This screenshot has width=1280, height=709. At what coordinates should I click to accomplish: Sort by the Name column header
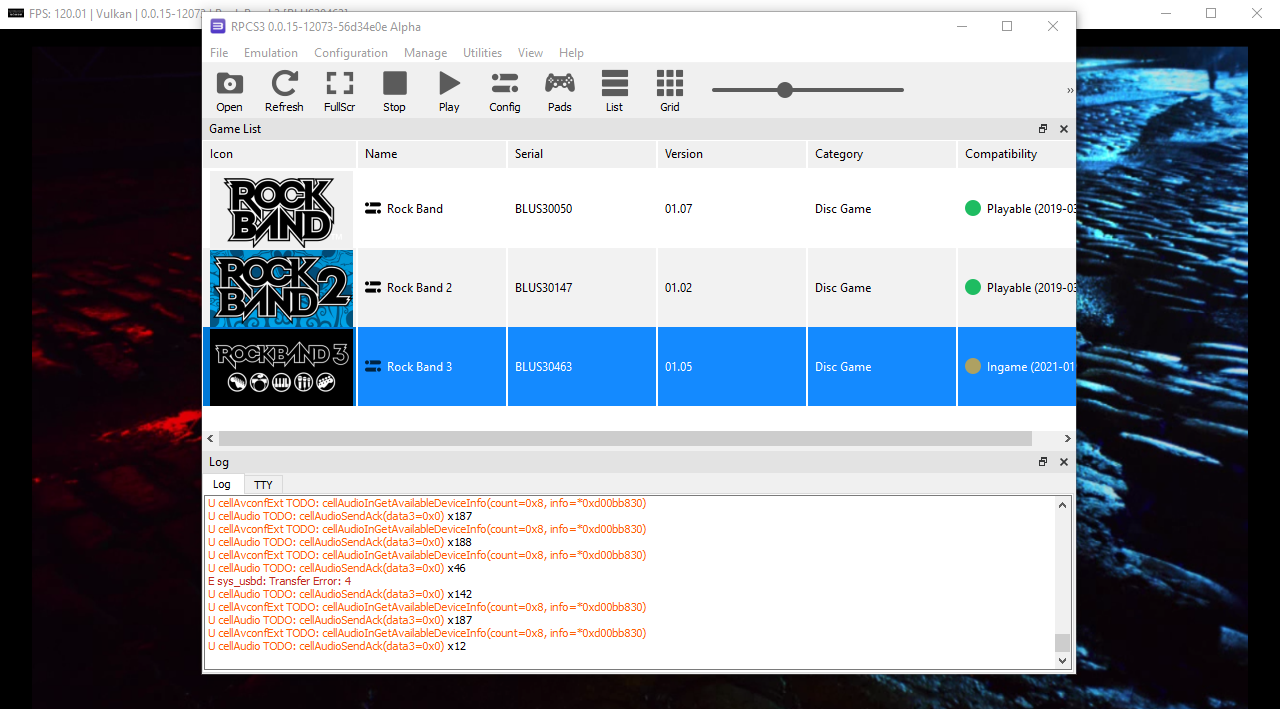point(432,154)
